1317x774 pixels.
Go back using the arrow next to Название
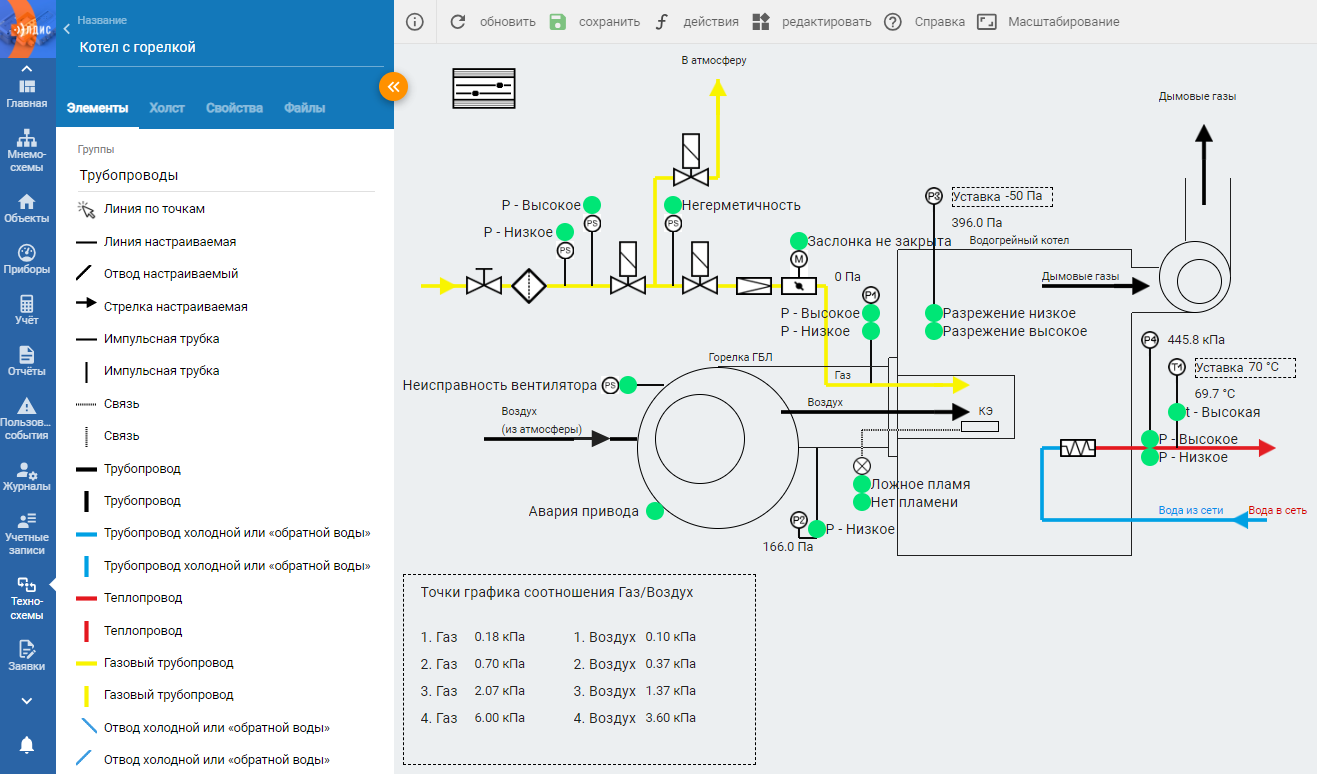(66, 30)
